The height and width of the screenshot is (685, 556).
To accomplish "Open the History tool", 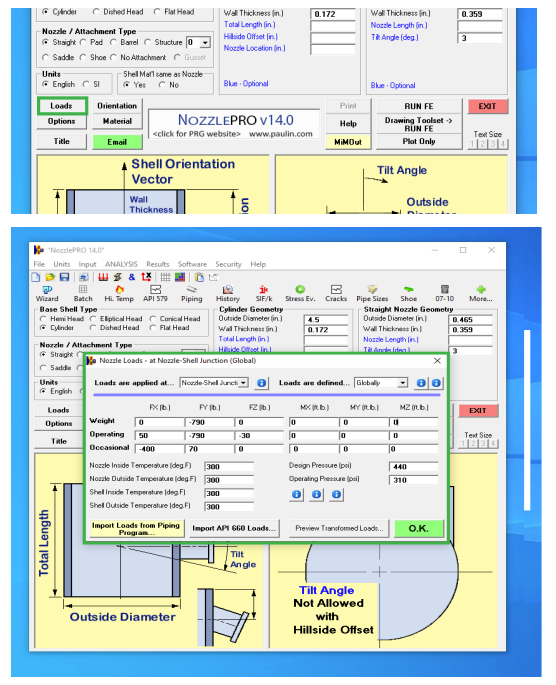I will 228,294.
